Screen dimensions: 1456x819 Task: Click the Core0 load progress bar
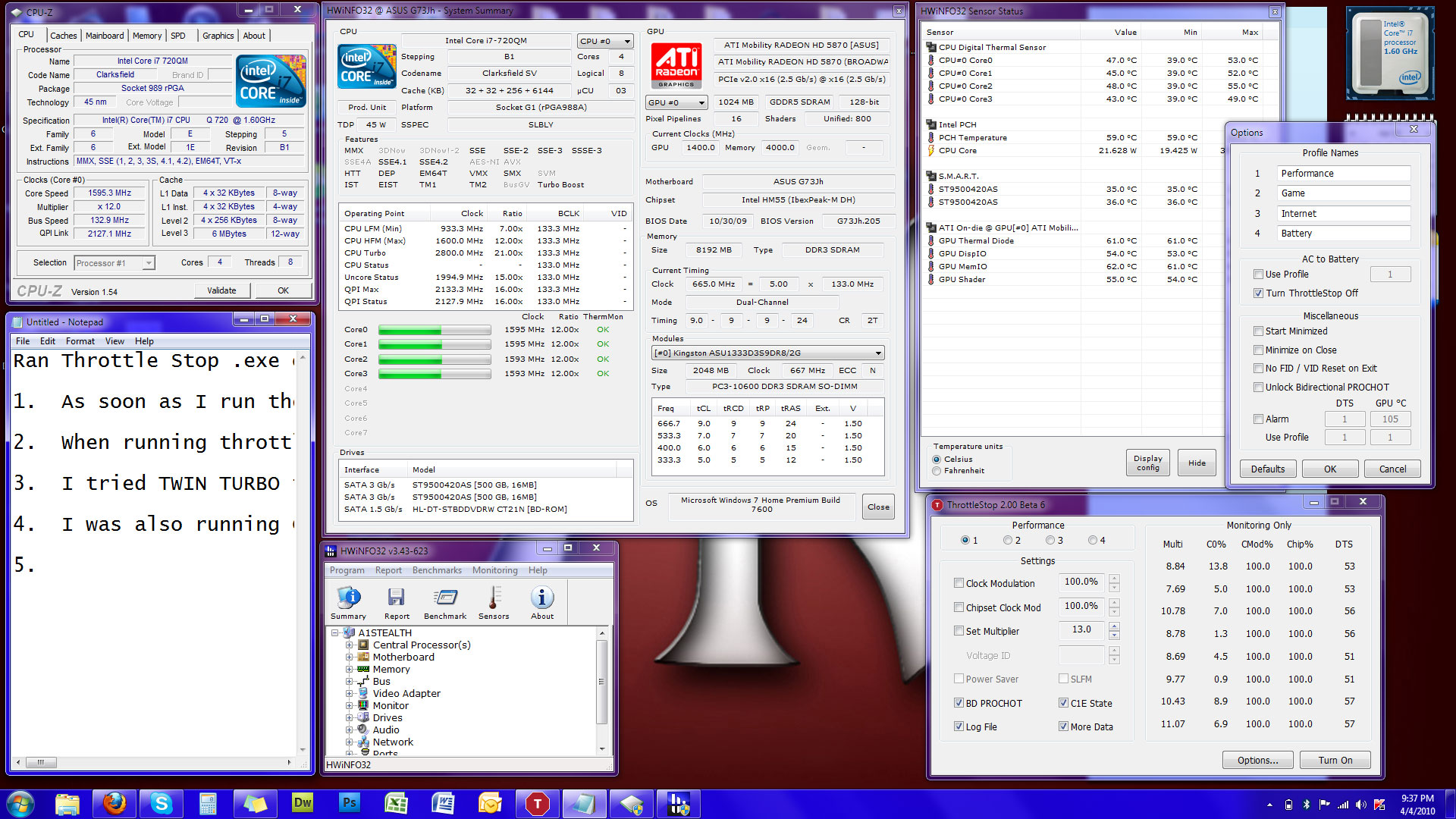click(x=435, y=330)
